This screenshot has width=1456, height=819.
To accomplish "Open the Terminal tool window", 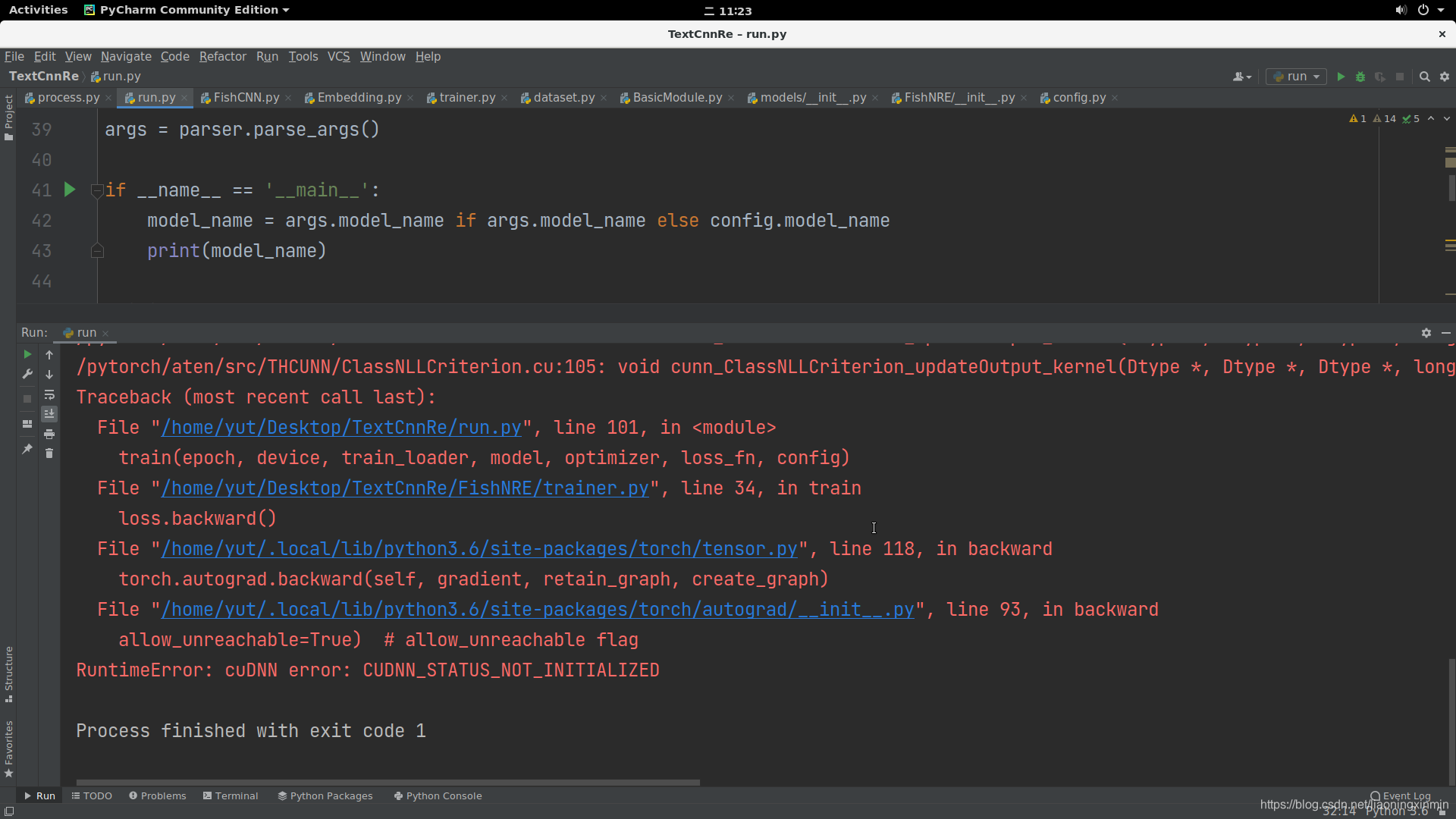I will tap(231, 795).
